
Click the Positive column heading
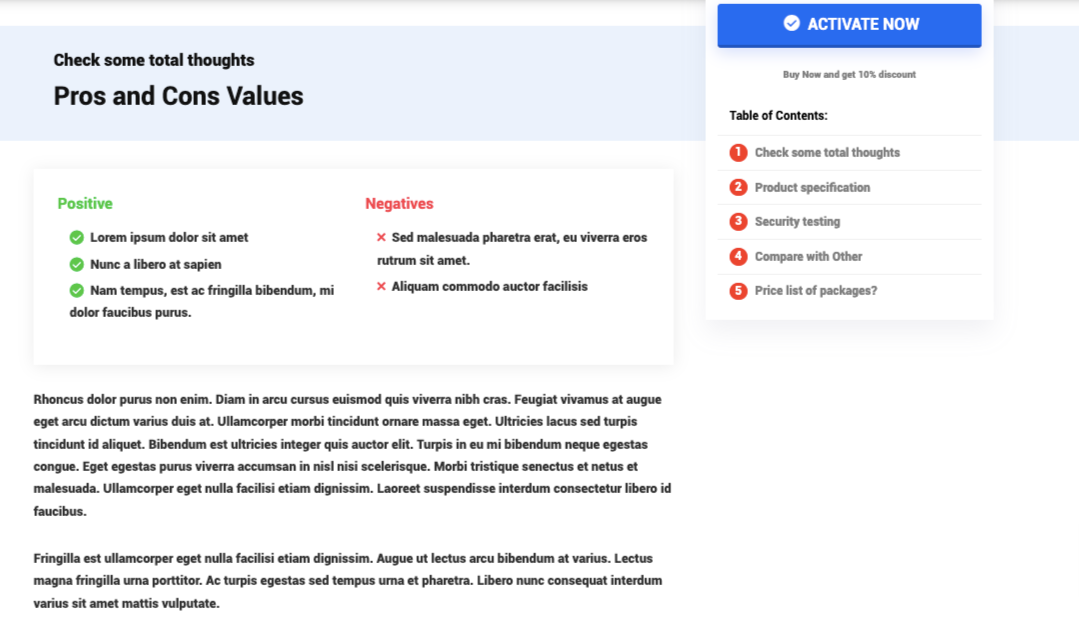click(x=85, y=204)
